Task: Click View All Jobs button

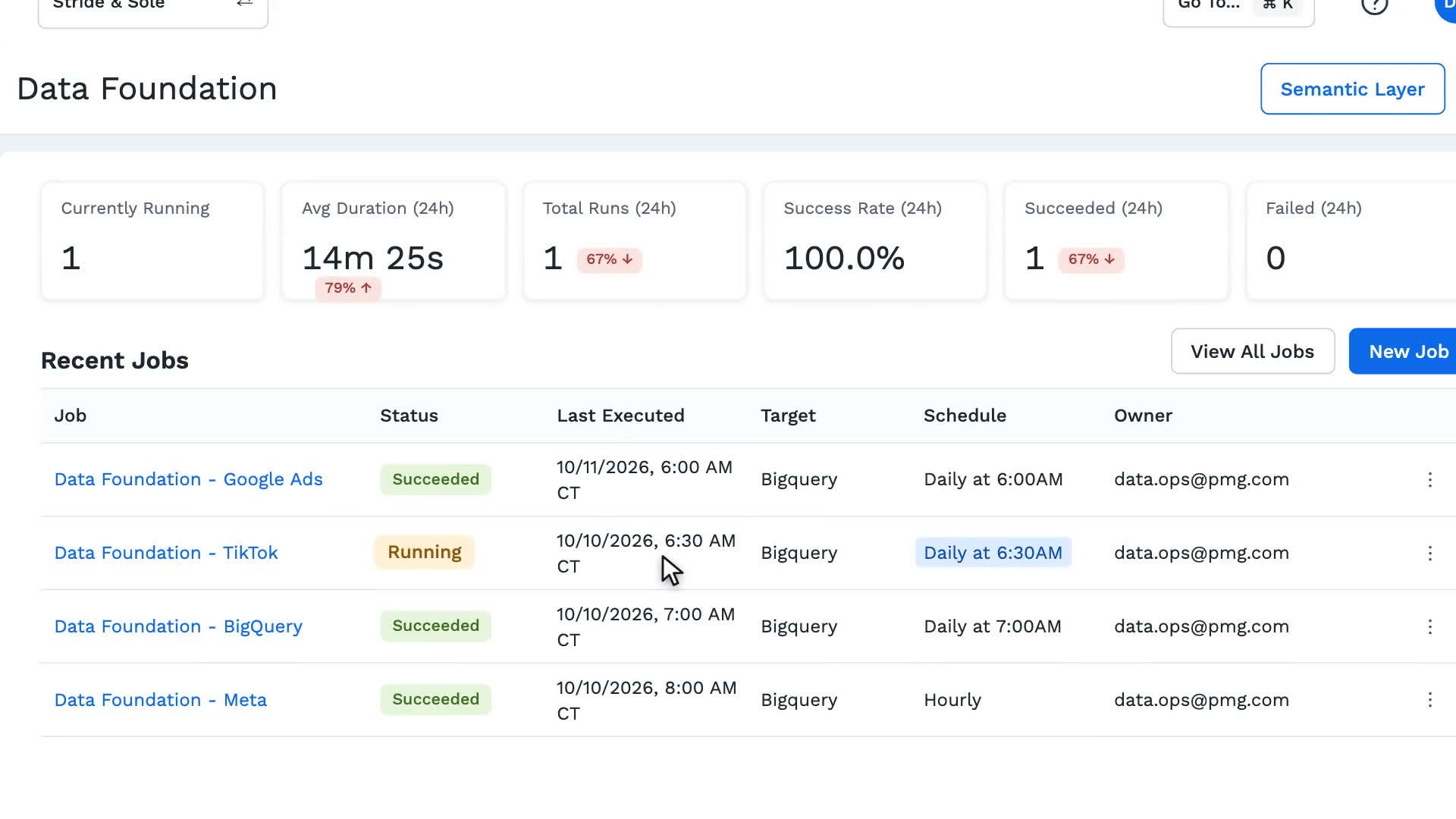Action: pyautogui.click(x=1252, y=351)
